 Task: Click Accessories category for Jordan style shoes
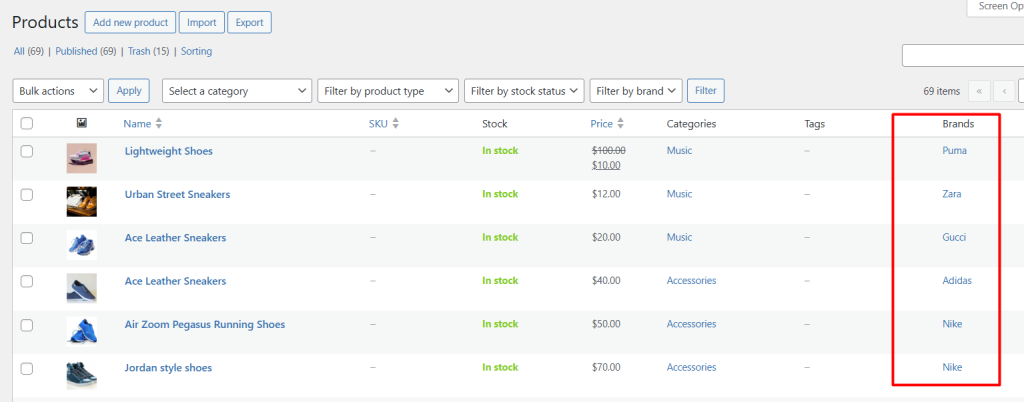(x=692, y=367)
